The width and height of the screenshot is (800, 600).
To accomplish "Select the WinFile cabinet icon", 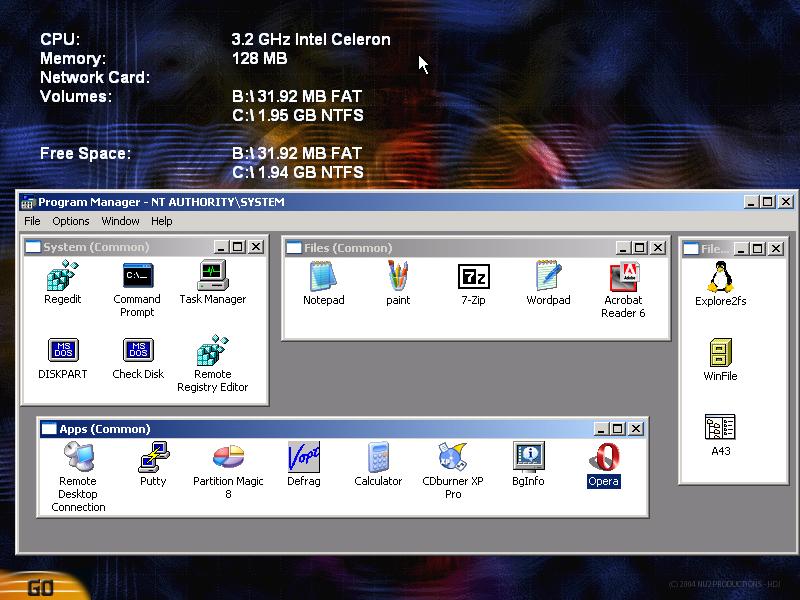I will coord(720,353).
